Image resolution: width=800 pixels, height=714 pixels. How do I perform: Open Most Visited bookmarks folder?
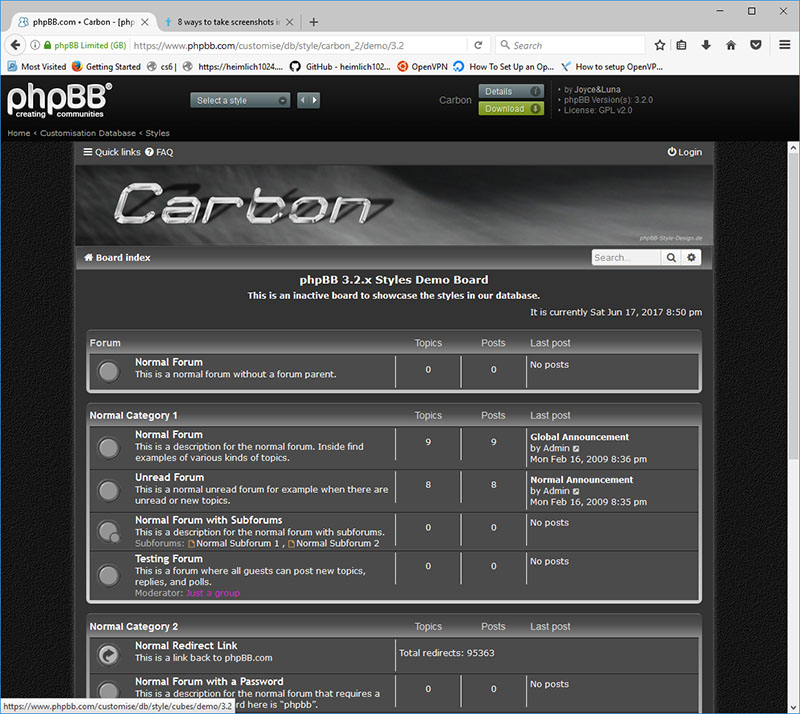tap(37, 66)
